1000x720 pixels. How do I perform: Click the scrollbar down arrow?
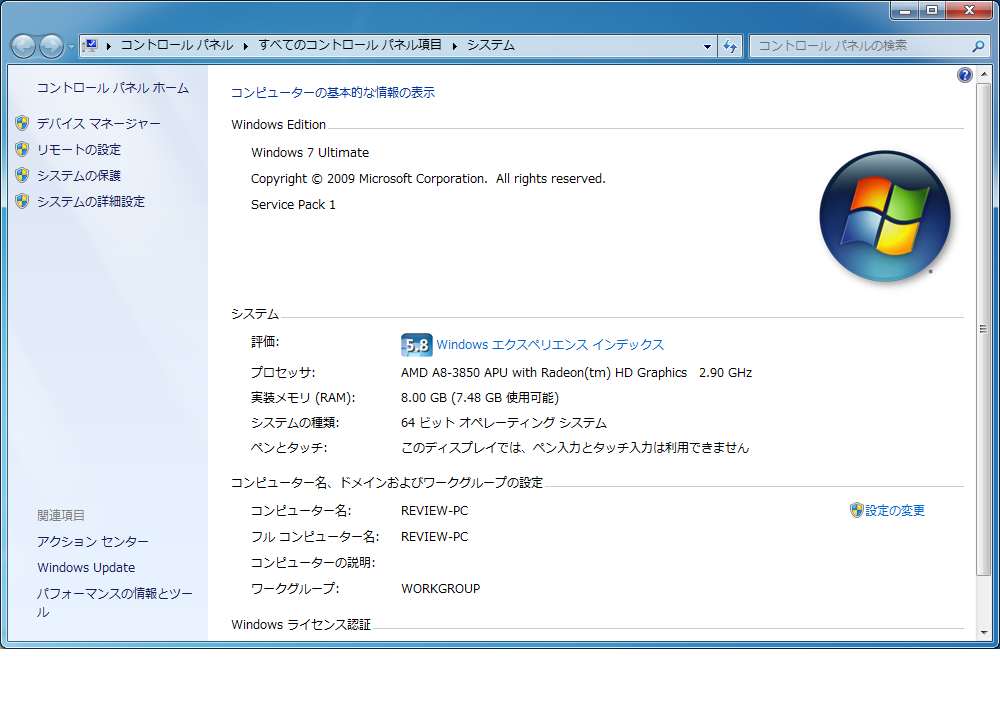pyautogui.click(x=983, y=633)
